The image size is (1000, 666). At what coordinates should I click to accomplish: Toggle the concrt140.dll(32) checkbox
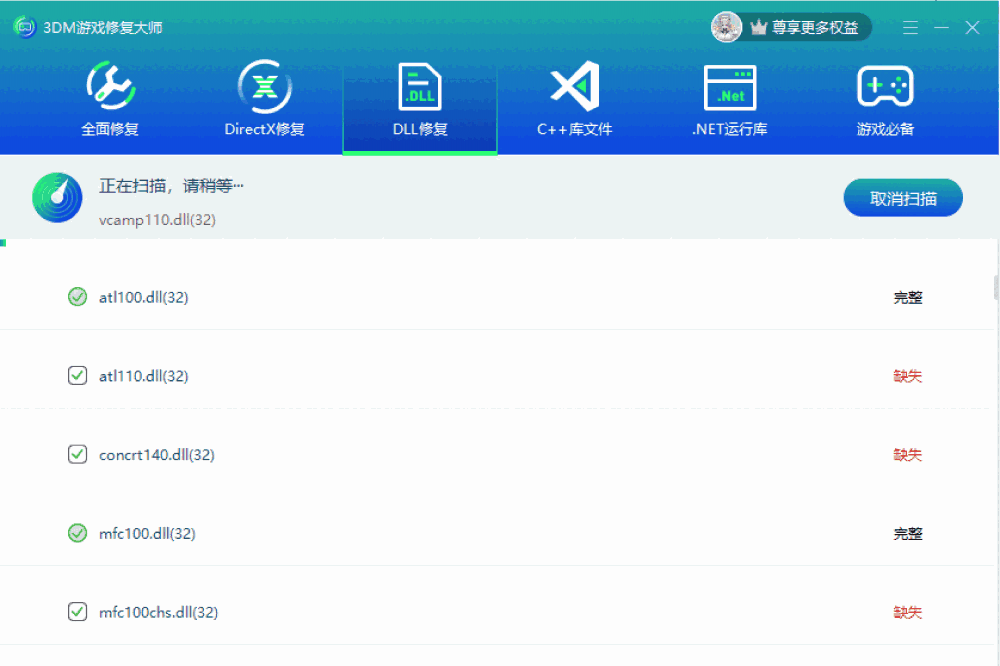click(x=77, y=454)
